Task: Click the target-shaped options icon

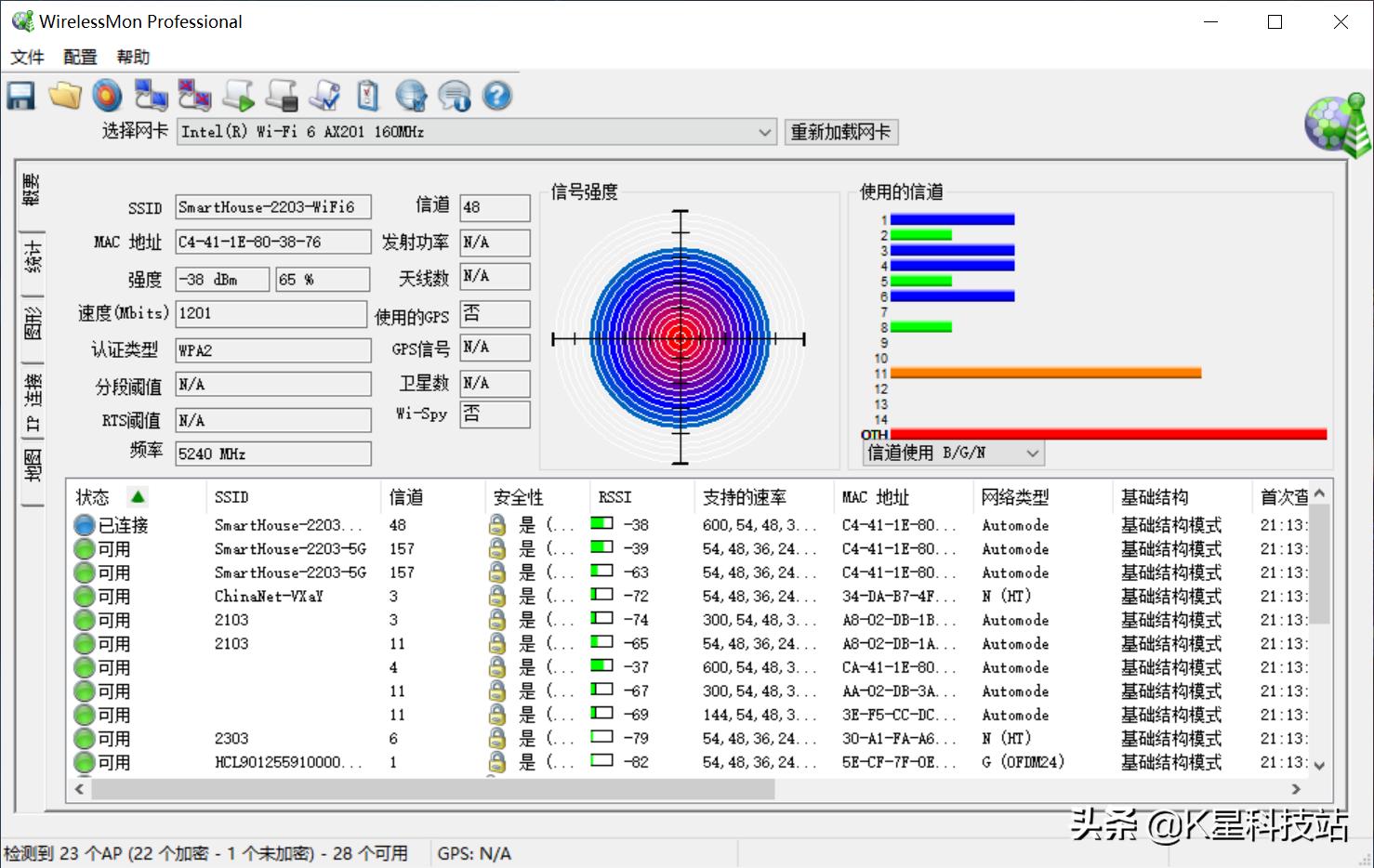Action: [x=108, y=95]
